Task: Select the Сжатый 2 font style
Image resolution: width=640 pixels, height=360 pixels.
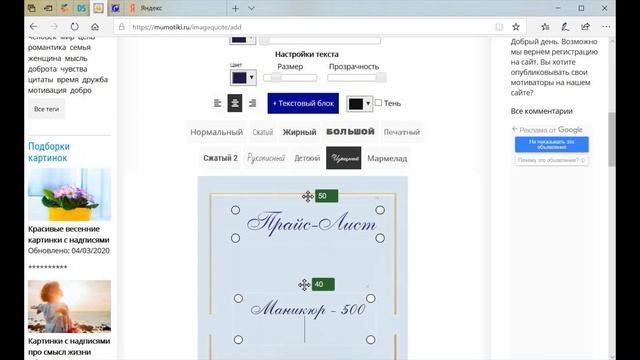Action: (220, 158)
